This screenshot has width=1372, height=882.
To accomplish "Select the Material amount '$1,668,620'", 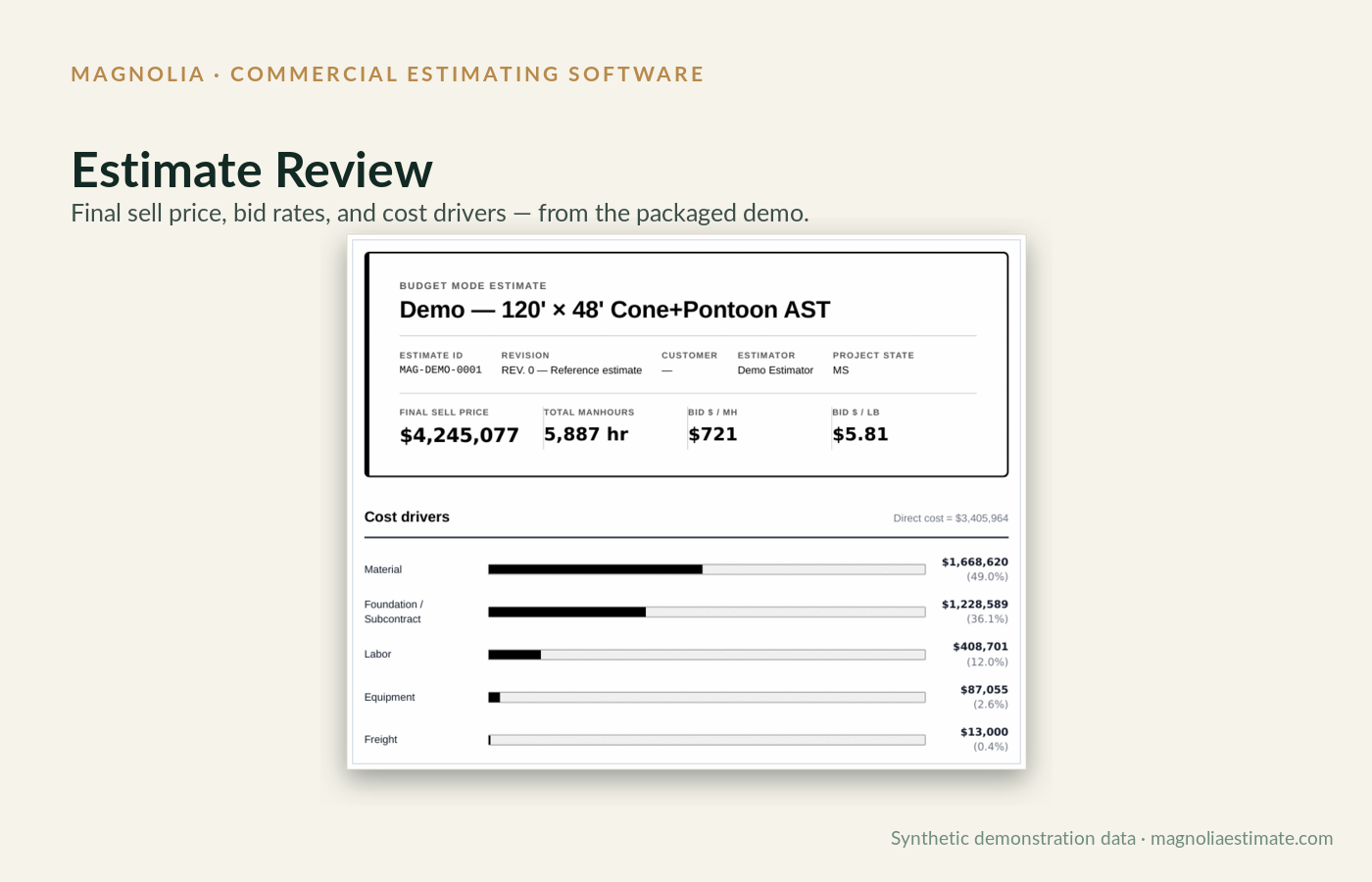I will pos(975,563).
